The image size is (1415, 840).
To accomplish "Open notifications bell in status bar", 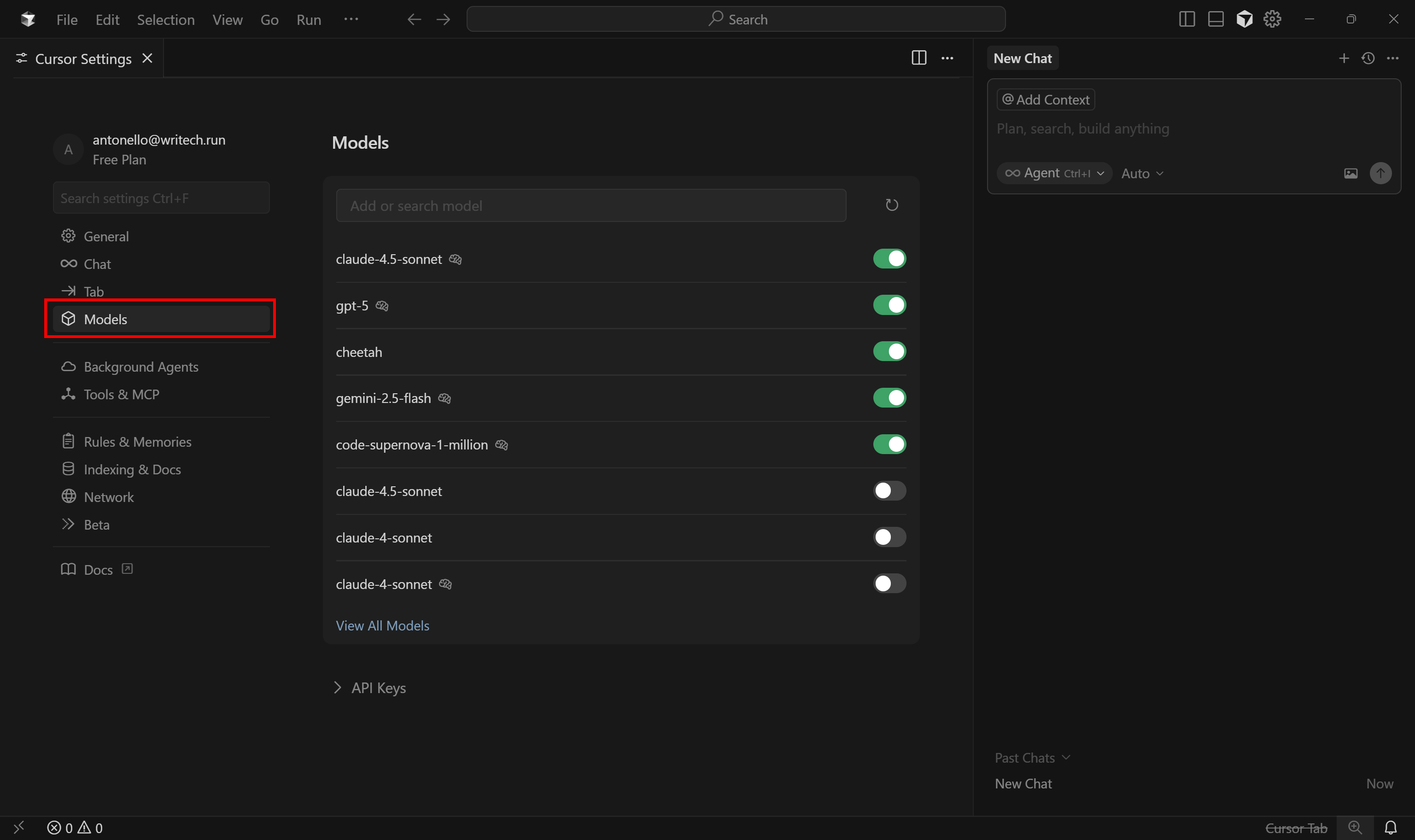I will point(1391,827).
